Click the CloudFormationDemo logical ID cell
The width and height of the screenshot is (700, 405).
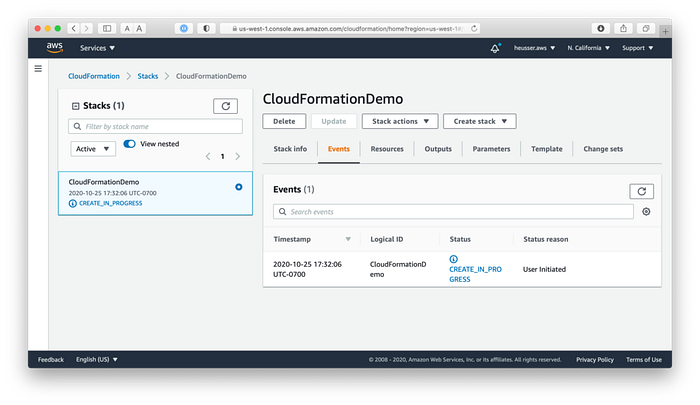pyautogui.click(x=398, y=269)
